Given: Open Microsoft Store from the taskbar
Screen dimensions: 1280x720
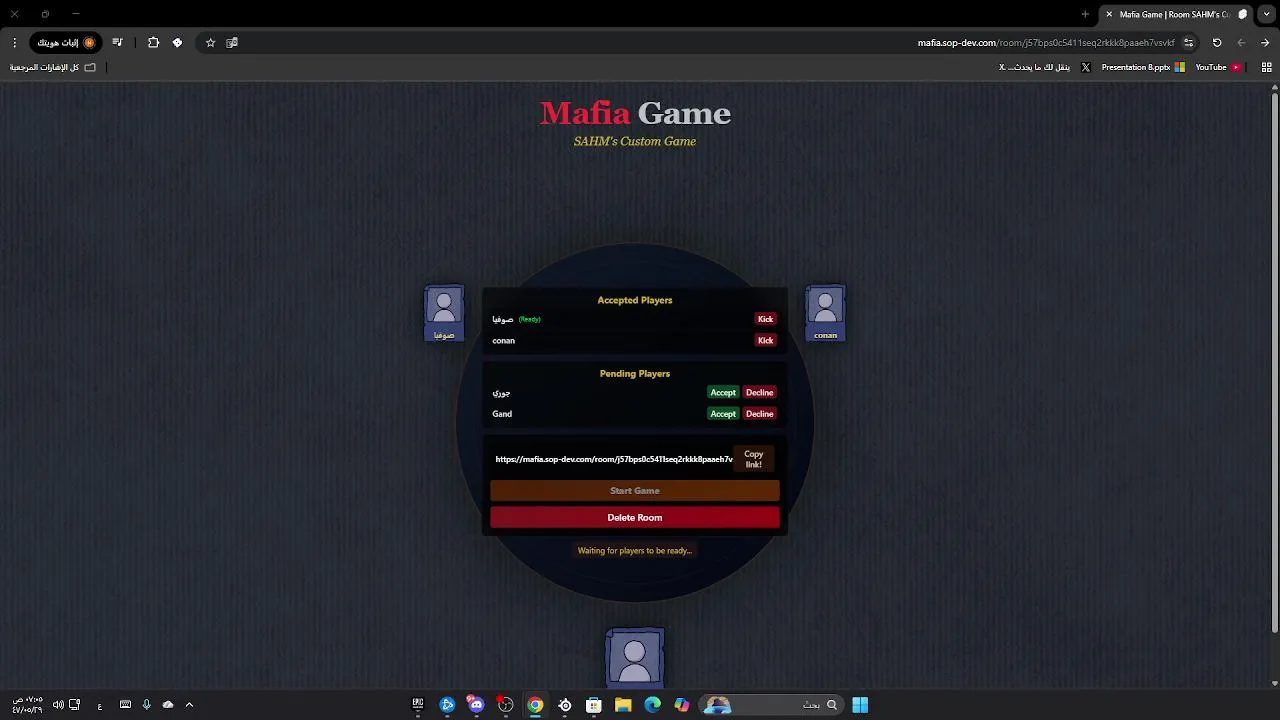Looking at the screenshot, I should click(x=594, y=705).
